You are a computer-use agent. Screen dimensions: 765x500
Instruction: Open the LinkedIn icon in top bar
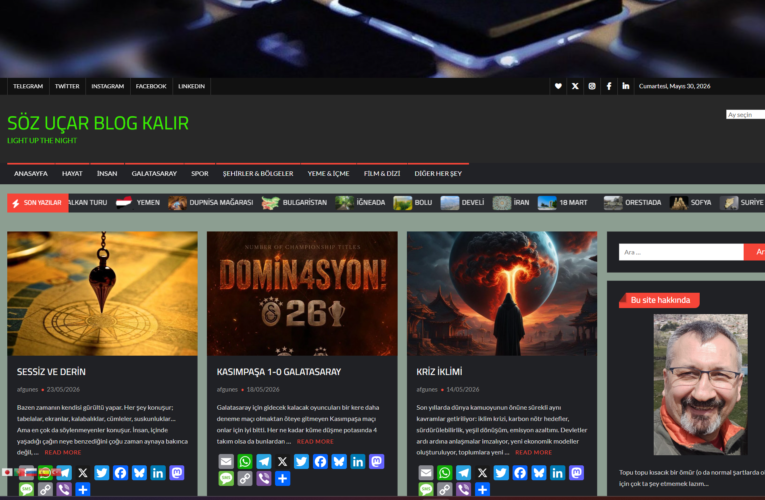625,86
